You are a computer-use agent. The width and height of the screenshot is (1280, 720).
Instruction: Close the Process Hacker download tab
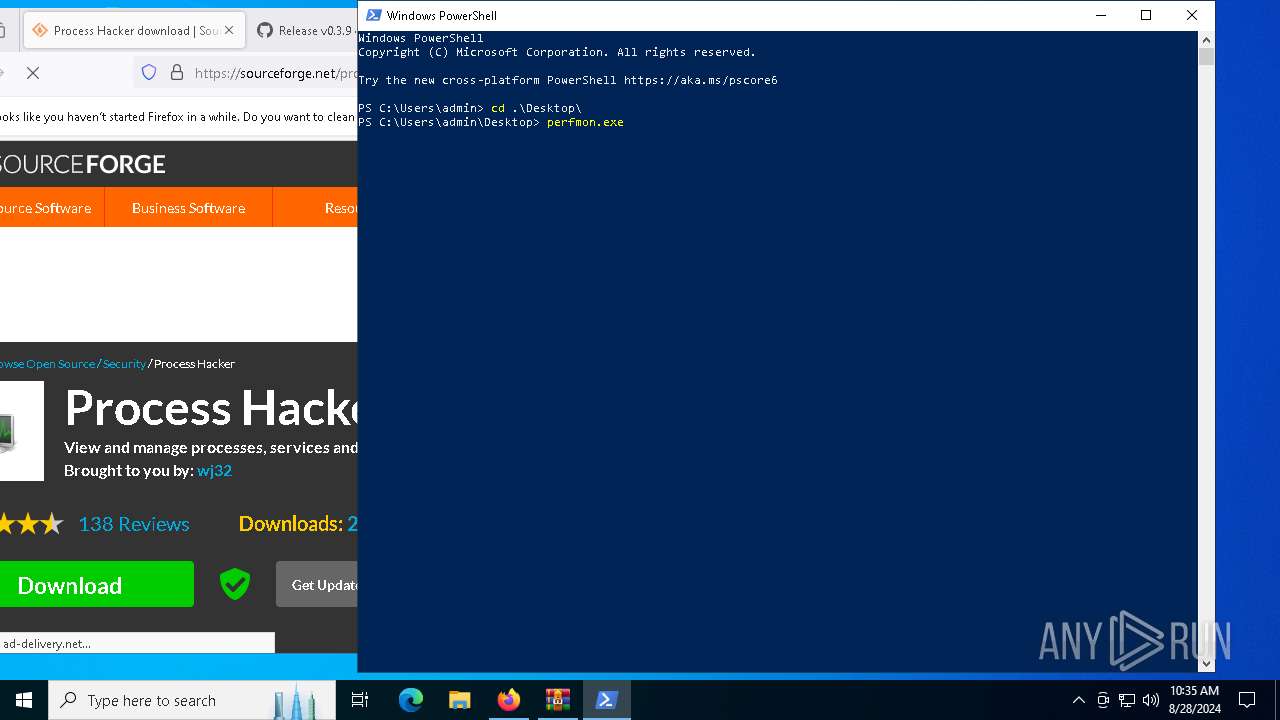coord(229,30)
